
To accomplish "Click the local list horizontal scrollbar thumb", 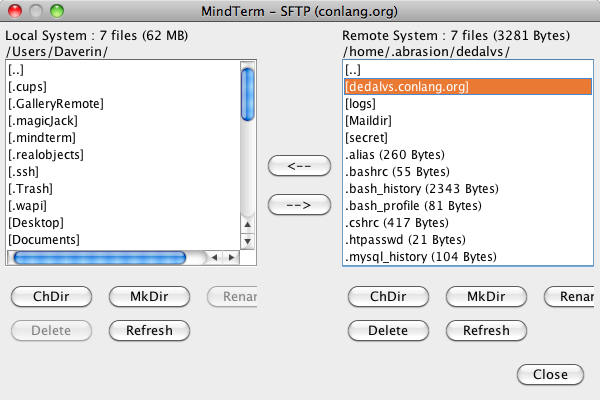I will point(100,258).
